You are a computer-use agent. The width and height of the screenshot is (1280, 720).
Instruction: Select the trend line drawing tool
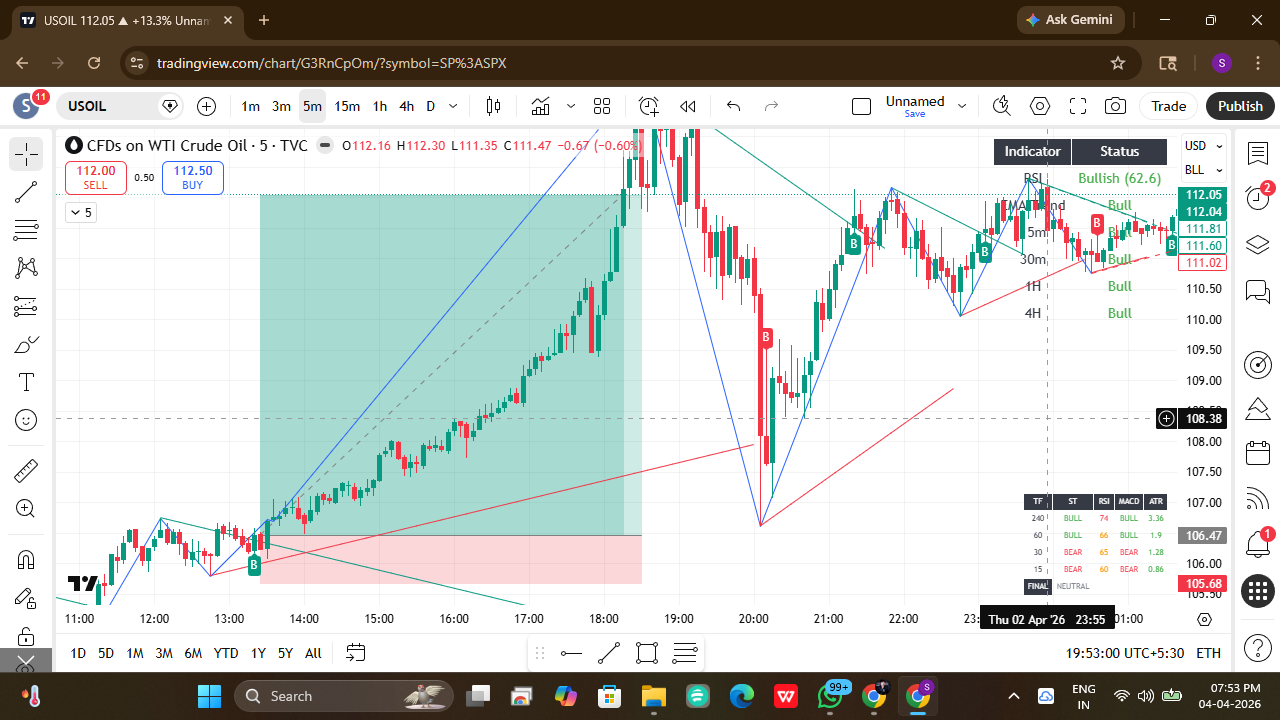[x=26, y=192]
